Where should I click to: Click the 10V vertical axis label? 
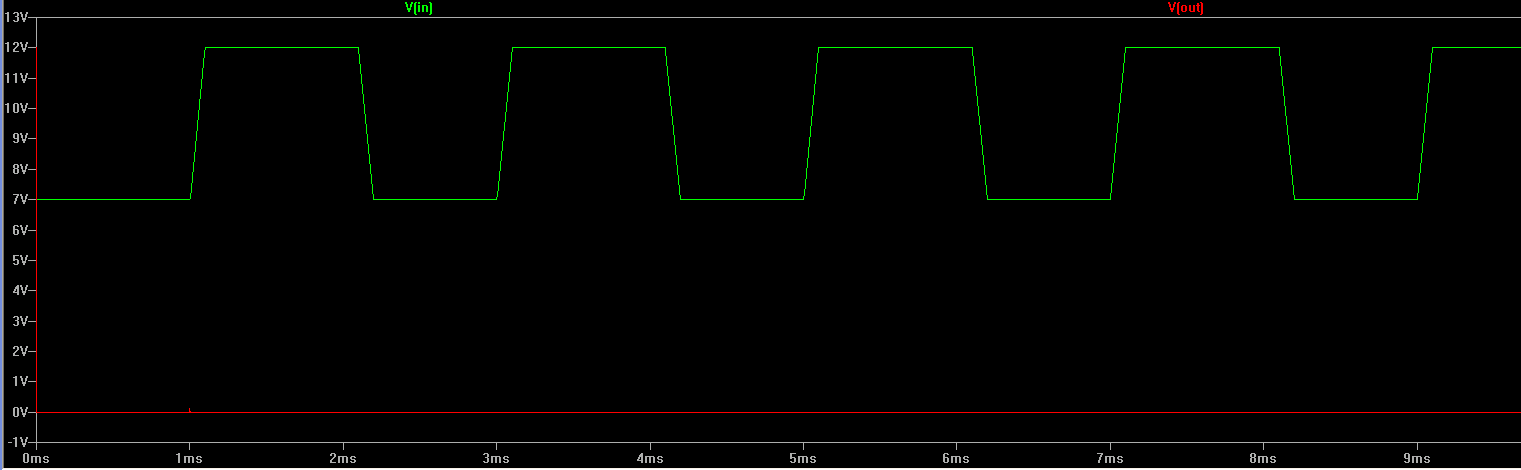pyautogui.click(x=17, y=108)
